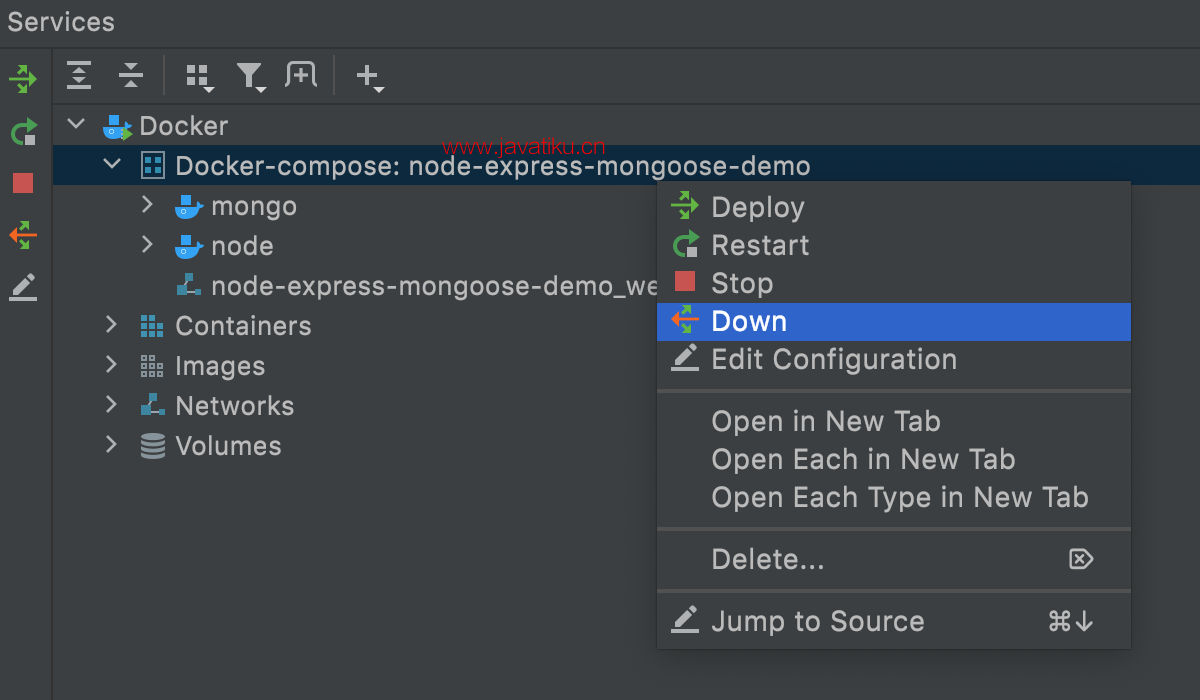Click the Restart icon in left sidebar
The width and height of the screenshot is (1200, 700).
(x=23, y=131)
